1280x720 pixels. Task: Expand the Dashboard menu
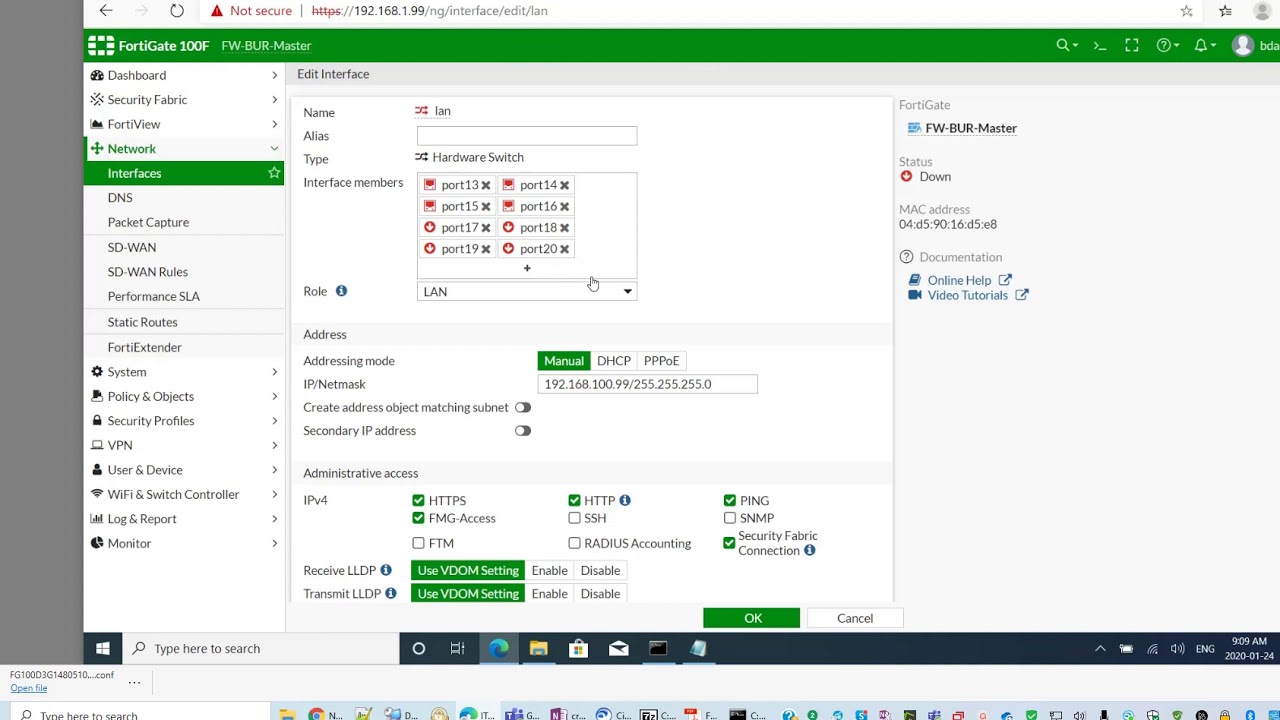(185, 75)
